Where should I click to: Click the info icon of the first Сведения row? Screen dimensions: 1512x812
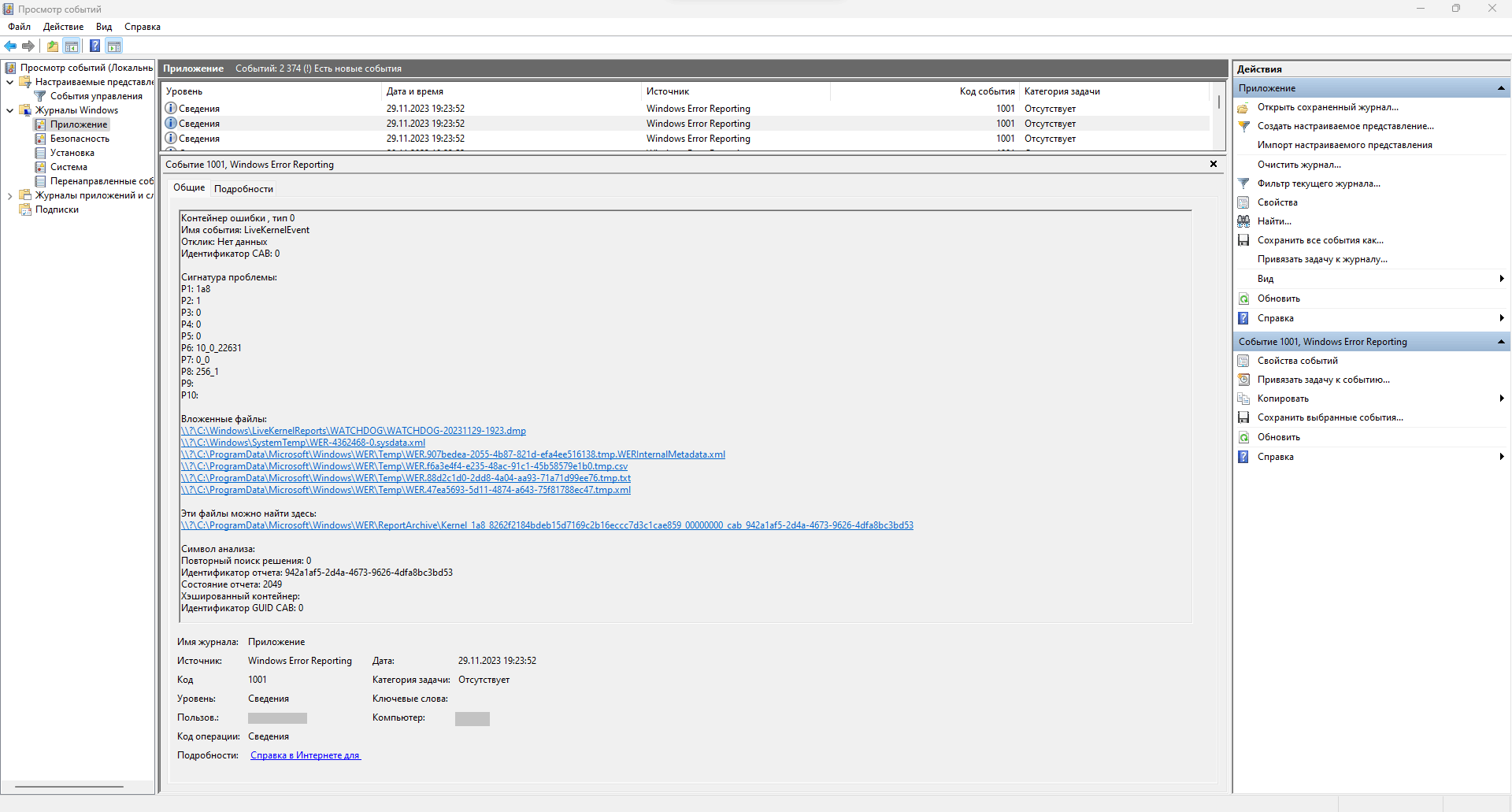tap(171, 109)
